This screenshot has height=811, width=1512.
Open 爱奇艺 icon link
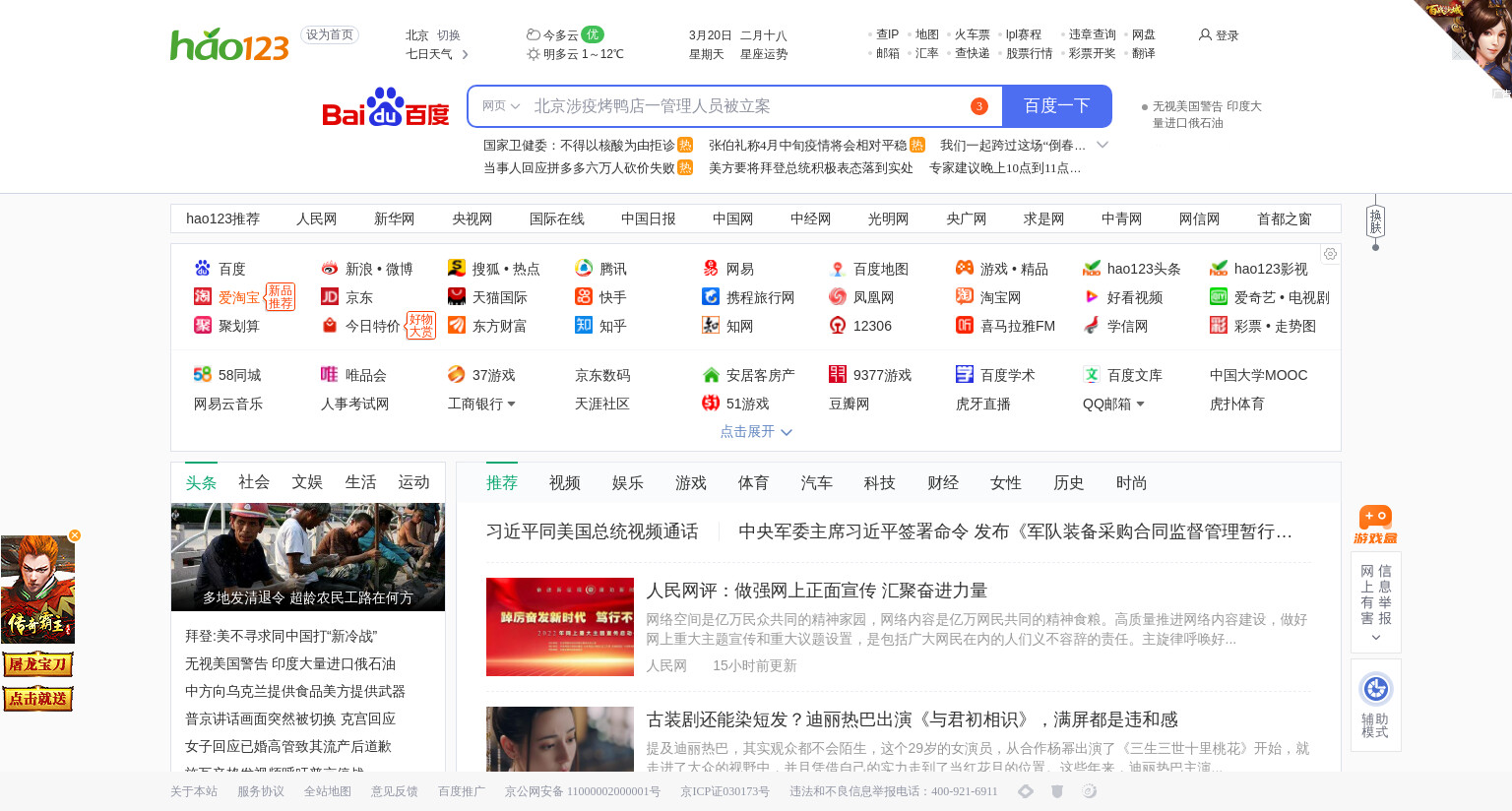pos(1219,296)
